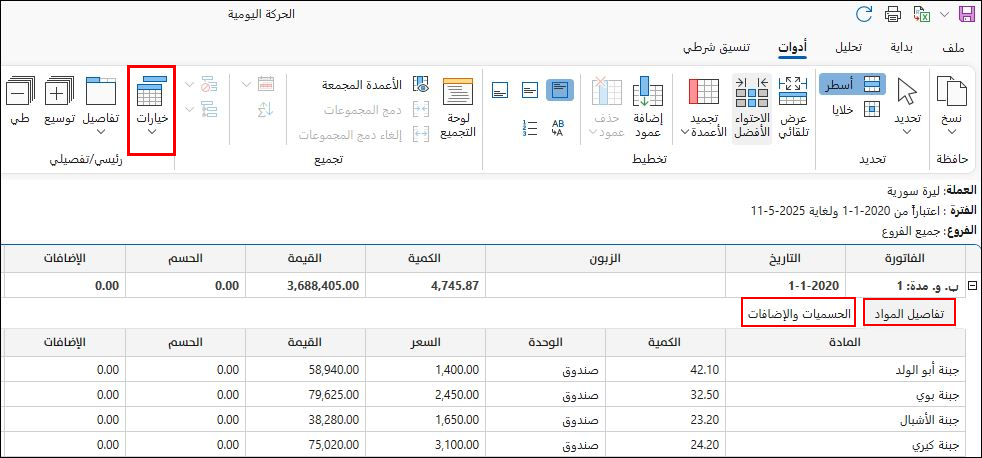This screenshot has height=458, width=982.
Task: Click إلغاء دمج المجموعات unmerge groups
Action: coord(363,135)
